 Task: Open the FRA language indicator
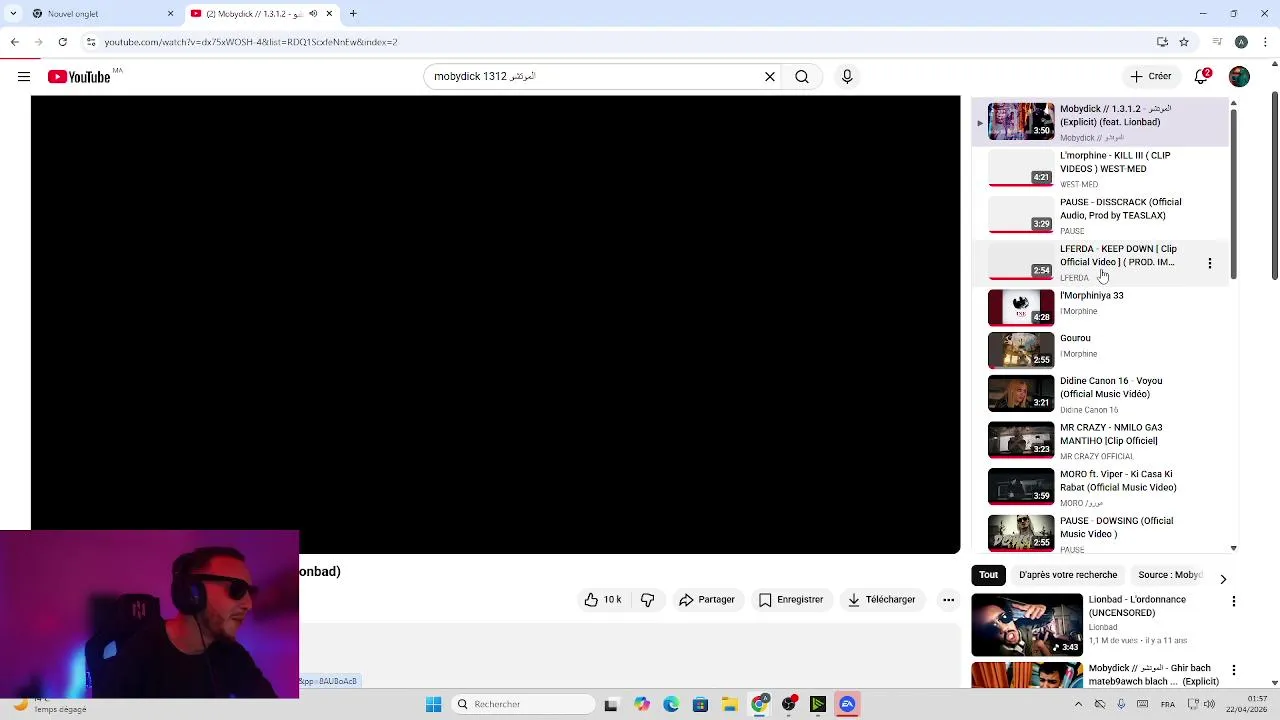(1168, 705)
